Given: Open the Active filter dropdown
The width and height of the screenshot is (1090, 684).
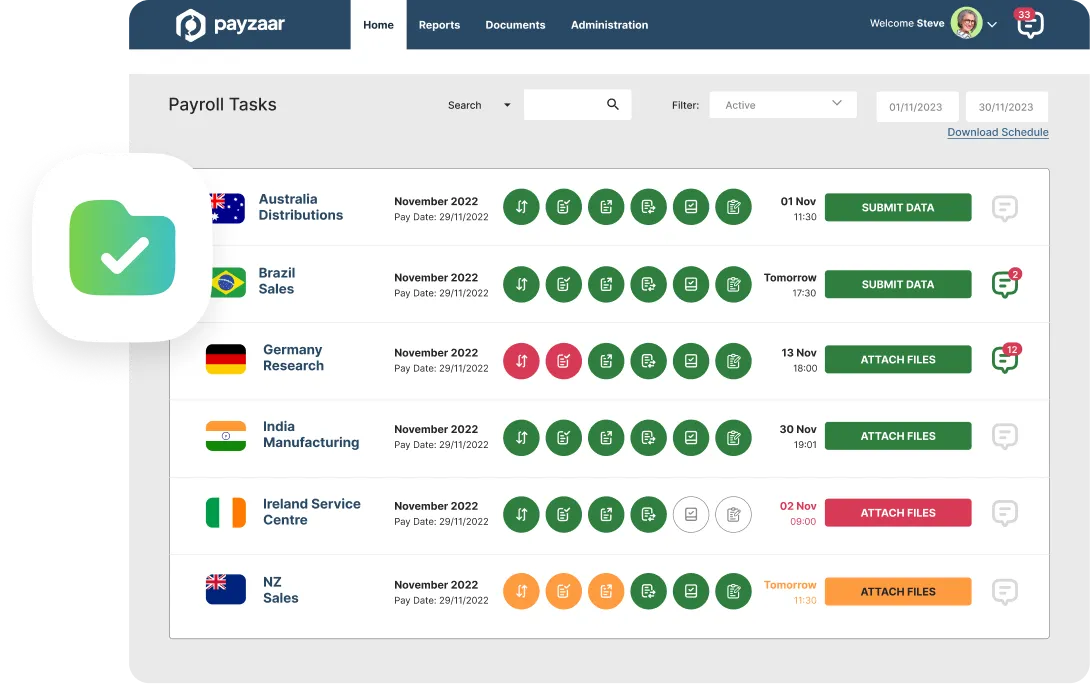Looking at the screenshot, I should click(782, 104).
